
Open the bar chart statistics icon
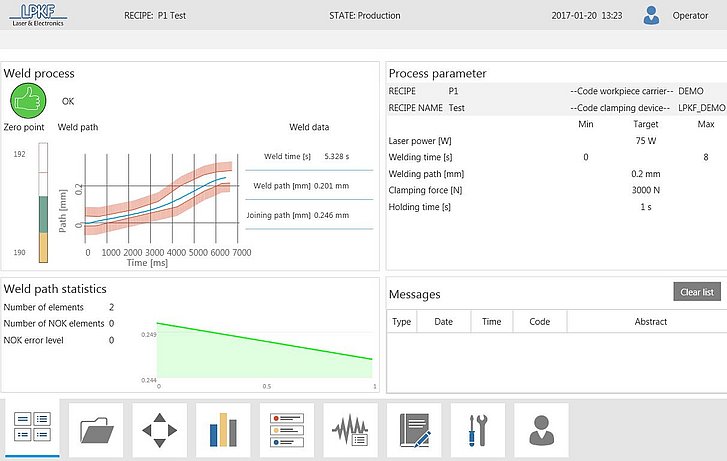pyautogui.click(x=223, y=429)
